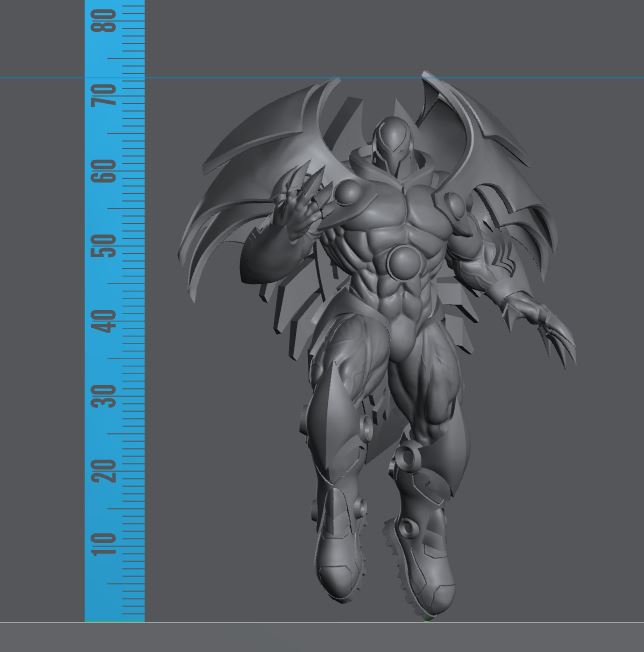The height and width of the screenshot is (652, 644).
Task: Click the 80 mark on the ruler
Action: 104,20
